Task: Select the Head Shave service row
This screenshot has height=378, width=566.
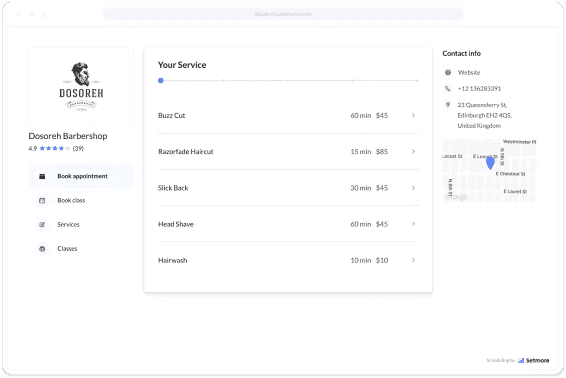Action: [288, 224]
